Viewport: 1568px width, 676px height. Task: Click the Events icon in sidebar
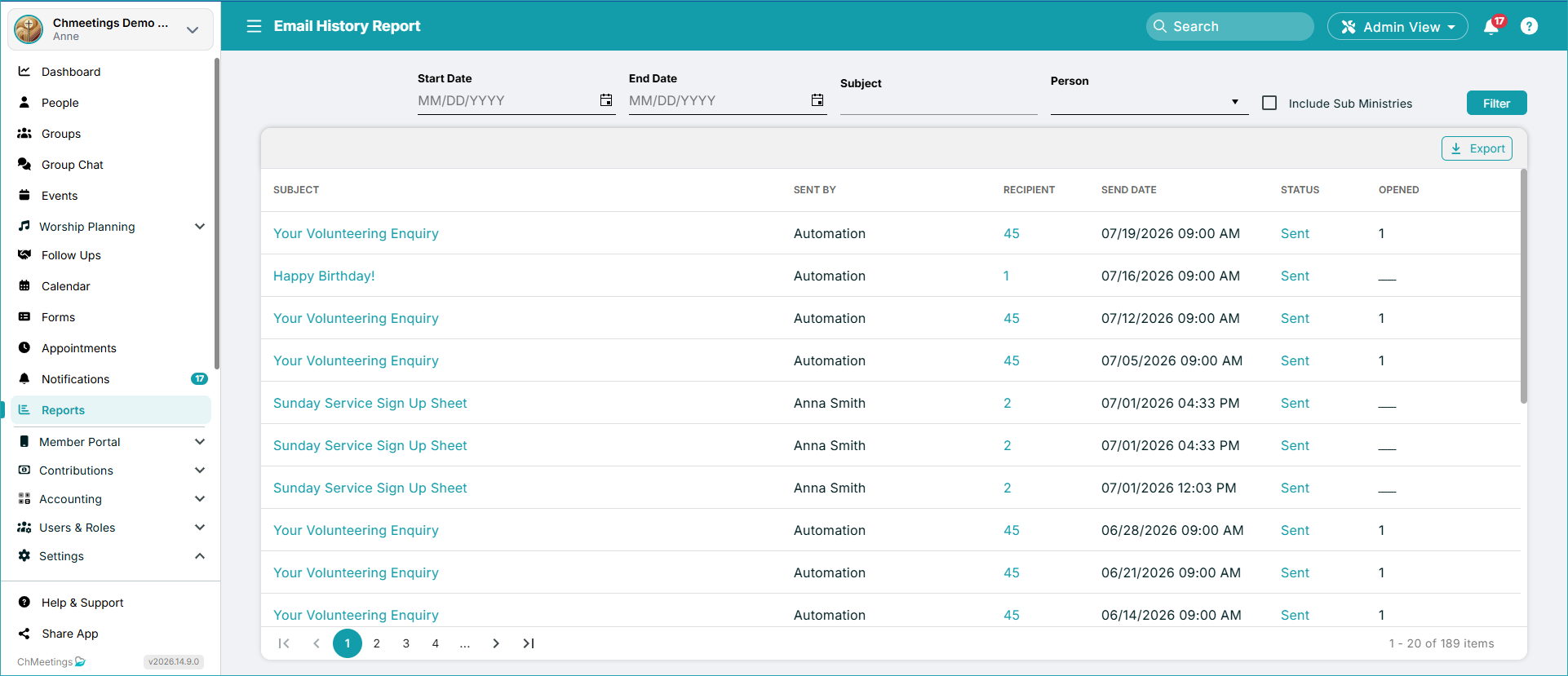[x=24, y=196]
